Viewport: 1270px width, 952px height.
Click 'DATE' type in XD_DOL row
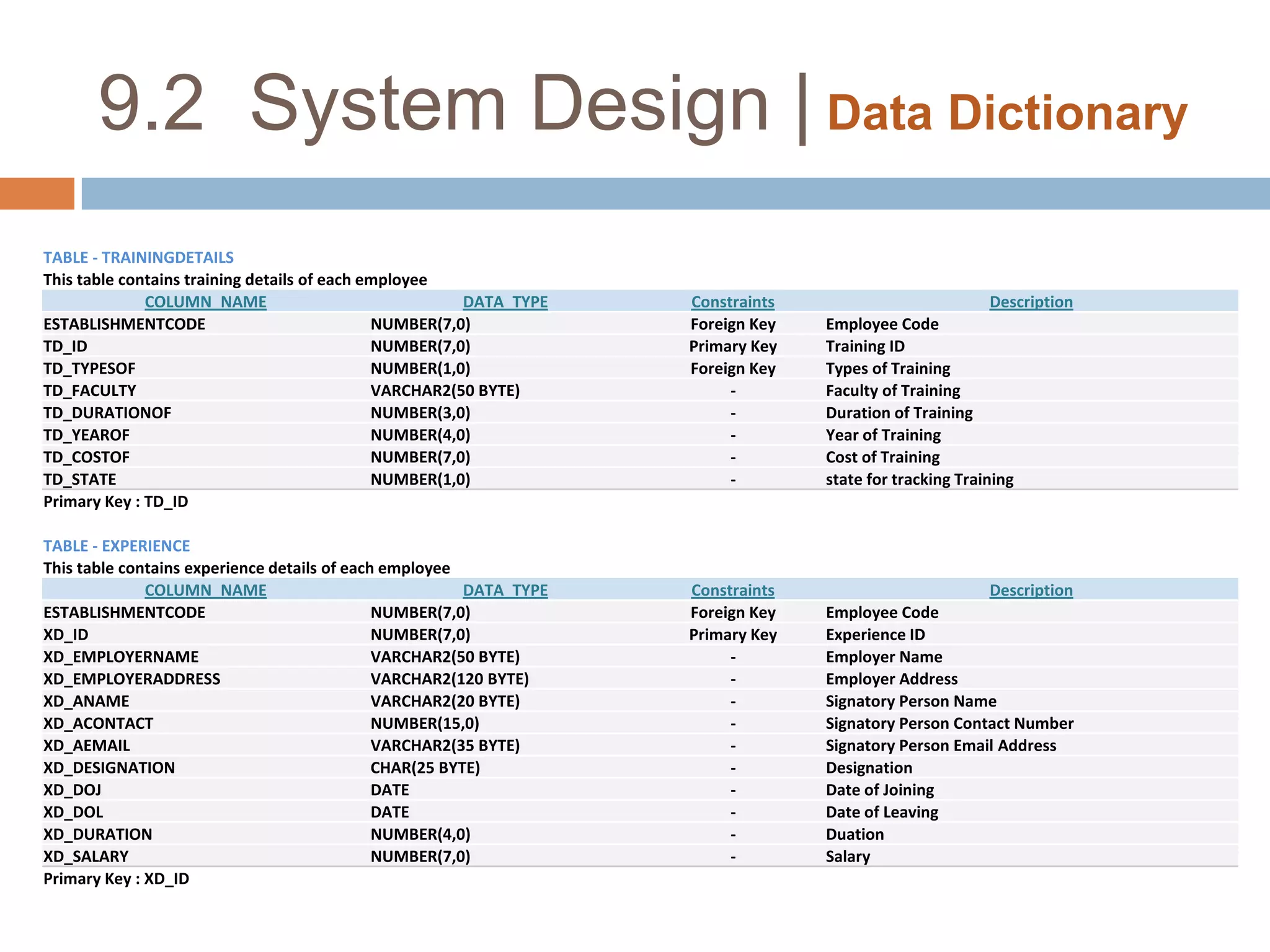click(390, 813)
